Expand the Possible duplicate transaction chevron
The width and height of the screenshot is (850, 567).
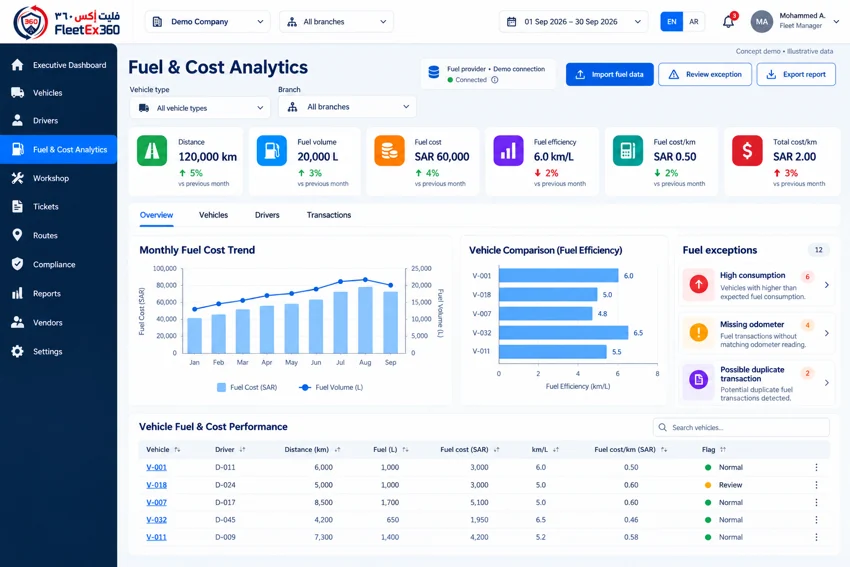(826, 383)
